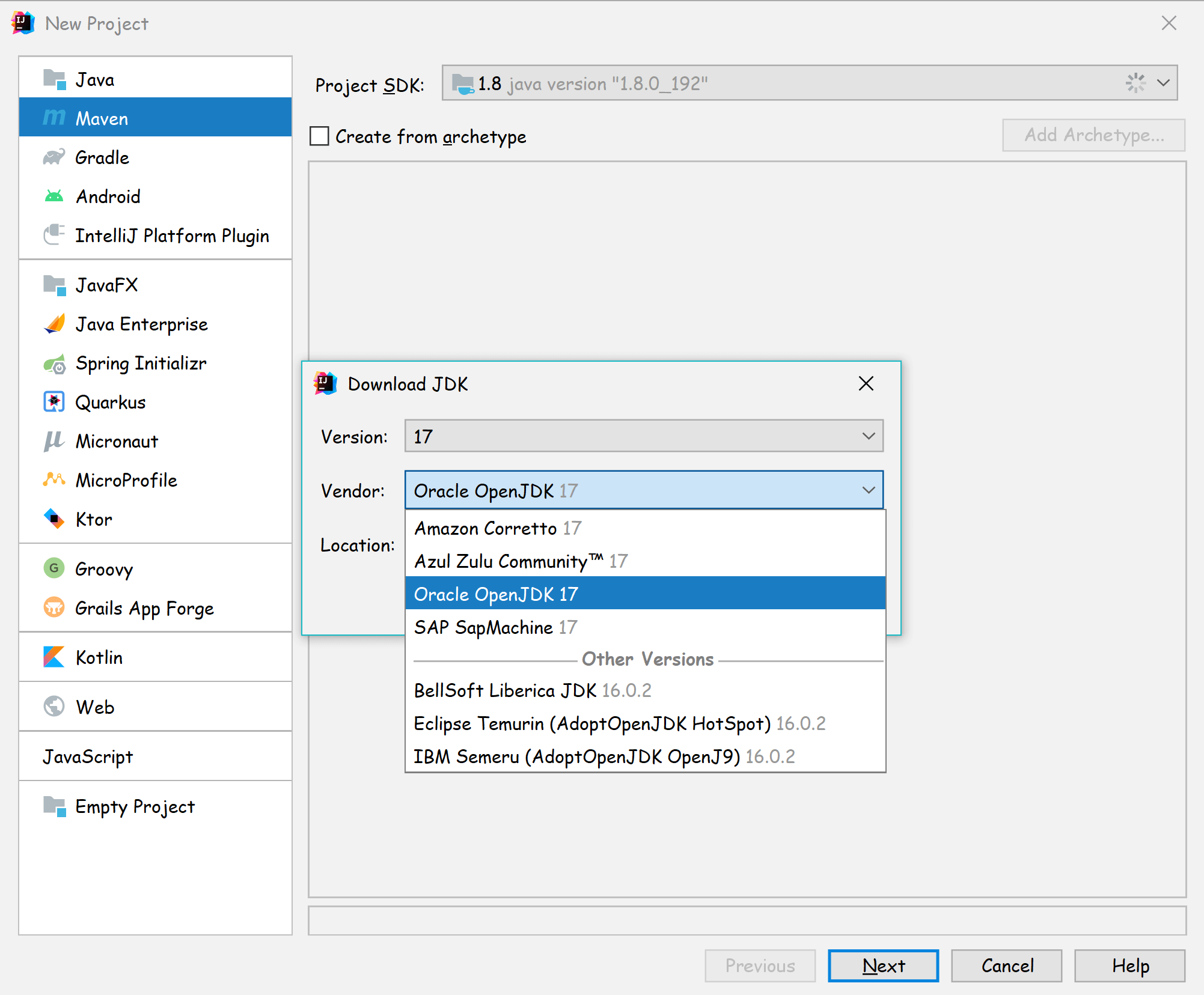Click the Micronaut mu icon
The height and width of the screenshot is (995, 1204).
click(54, 441)
